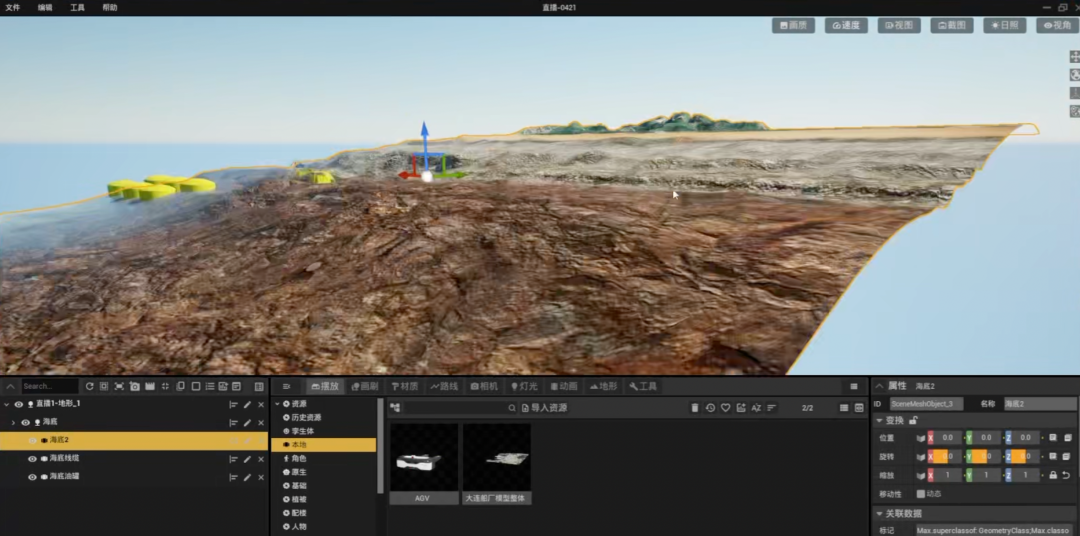Remove 海底油罐 with its X icon

coord(261,477)
